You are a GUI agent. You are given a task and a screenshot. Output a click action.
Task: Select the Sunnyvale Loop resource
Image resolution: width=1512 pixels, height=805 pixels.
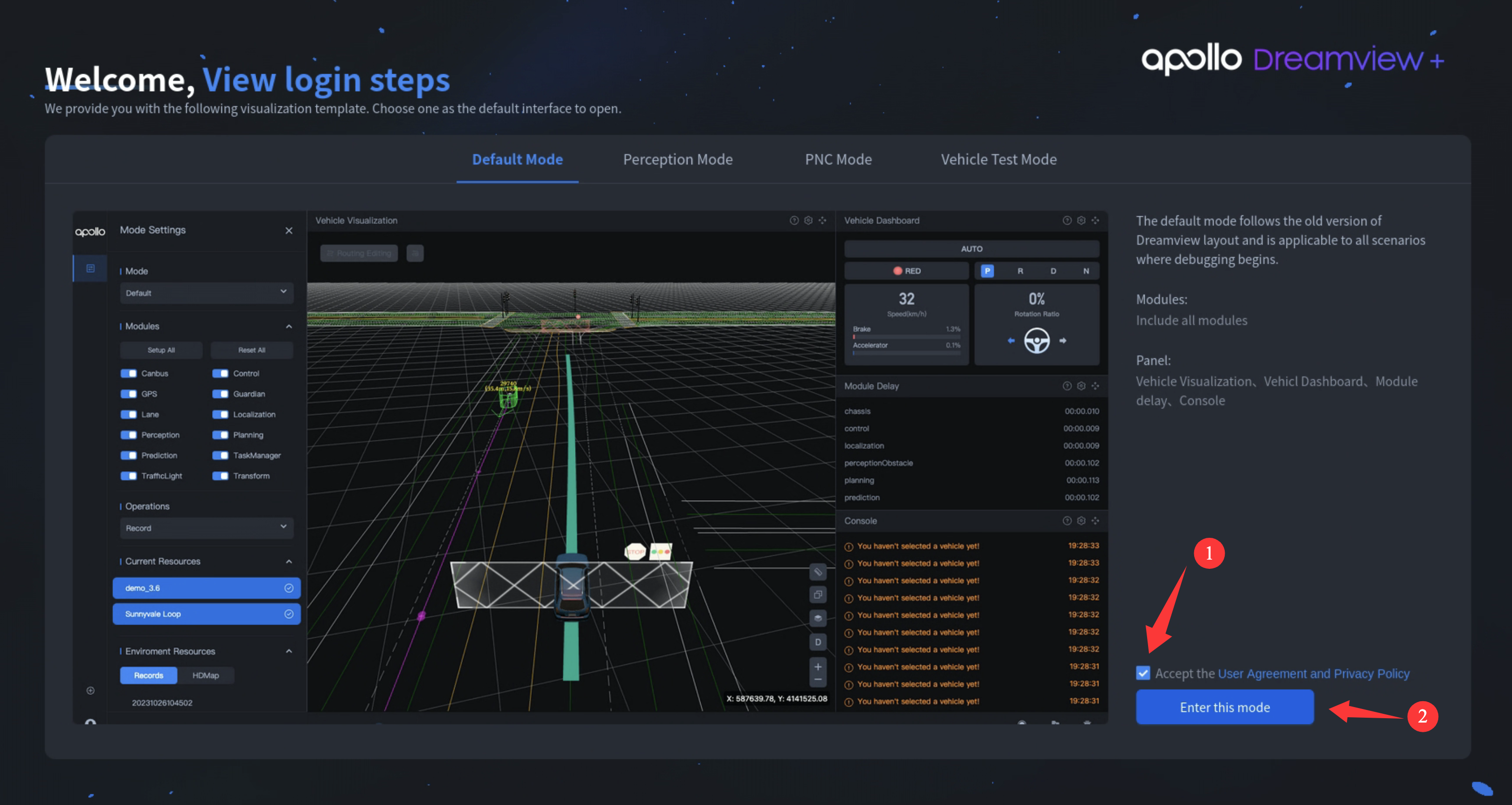tap(206, 614)
